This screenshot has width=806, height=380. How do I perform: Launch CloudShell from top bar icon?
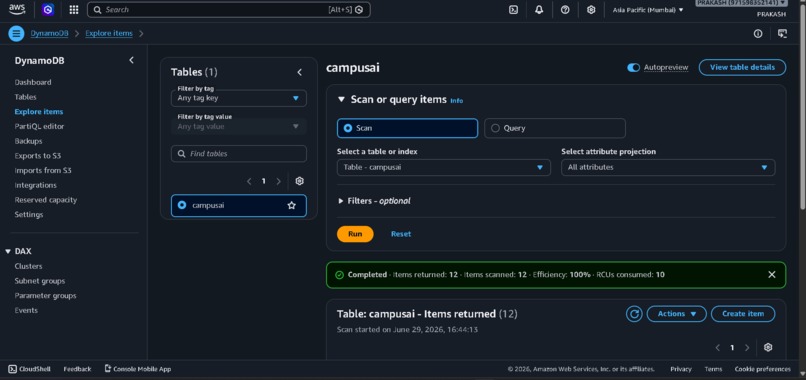[x=513, y=9]
